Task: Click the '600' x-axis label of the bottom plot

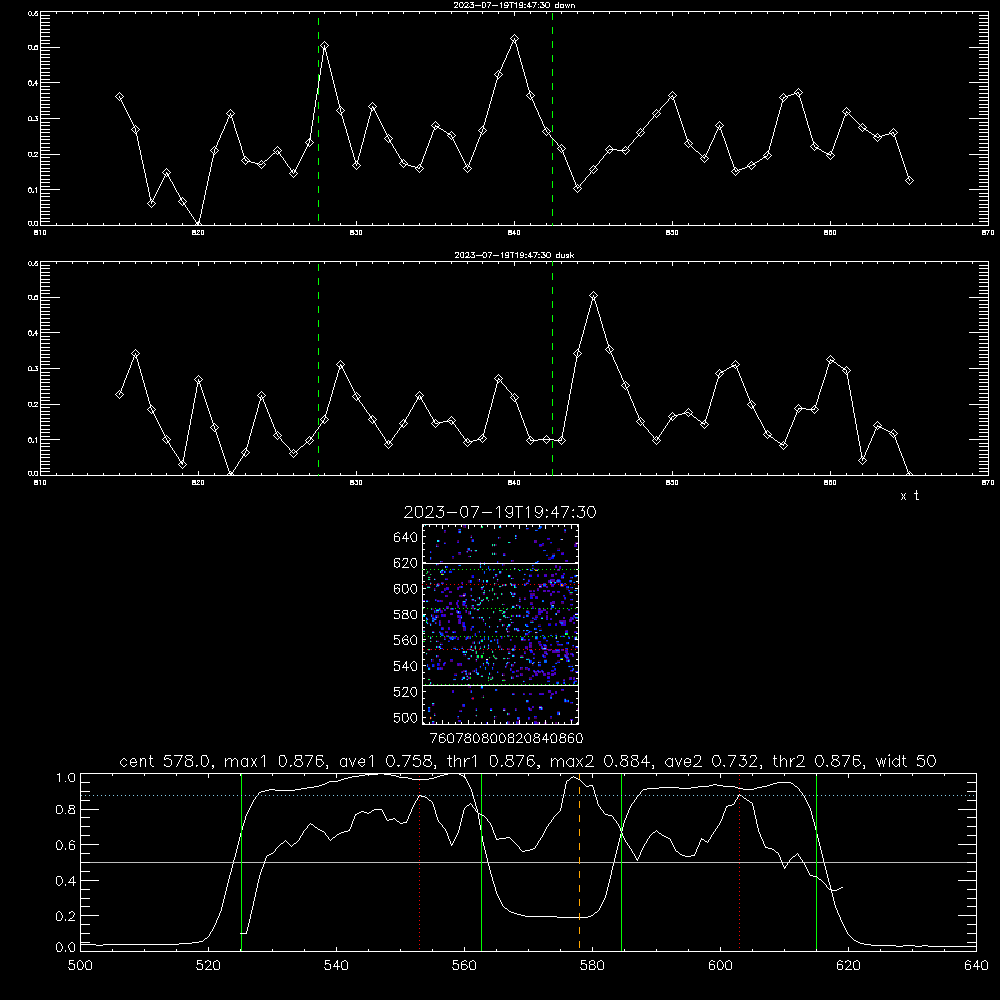Action: [721, 966]
